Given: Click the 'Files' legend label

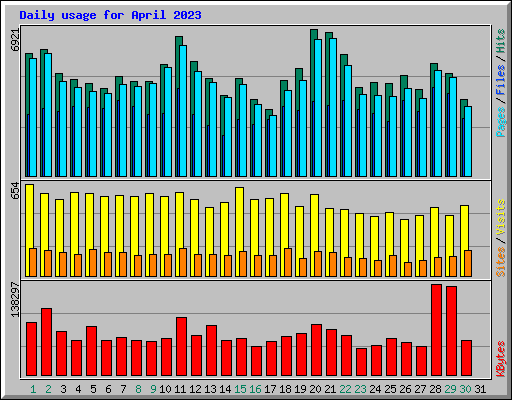Looking at the screenshot, I should coord(501,79).
